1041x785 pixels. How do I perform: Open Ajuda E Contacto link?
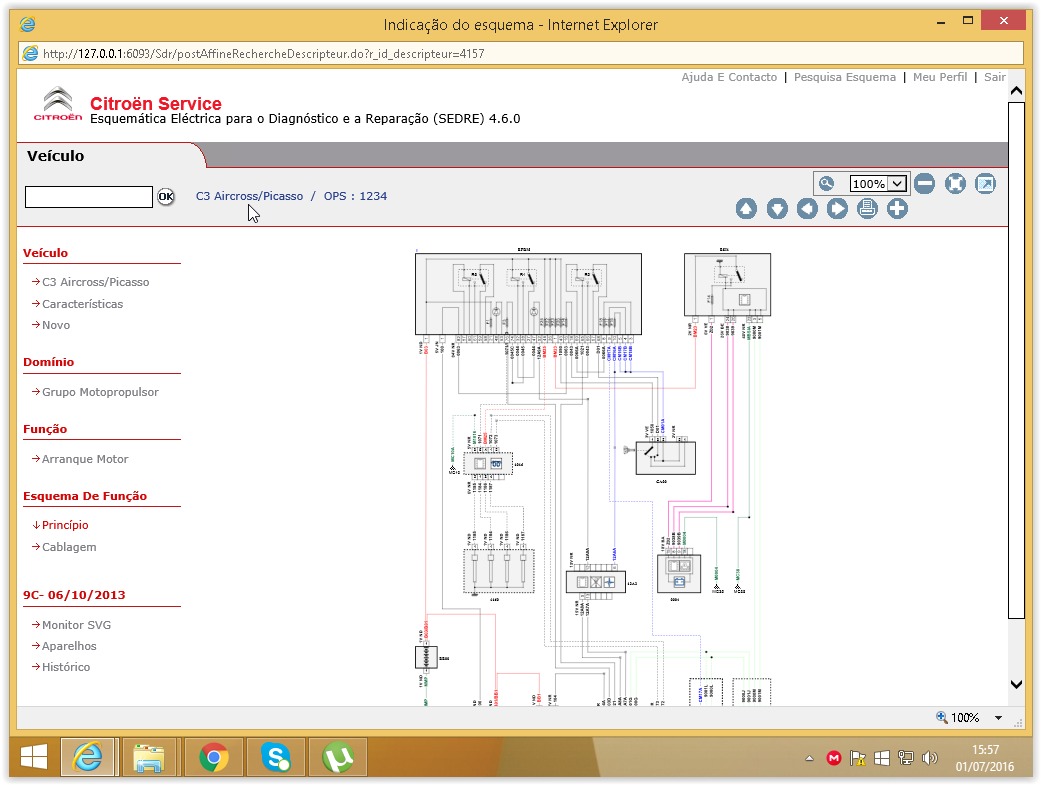point(729,77)
